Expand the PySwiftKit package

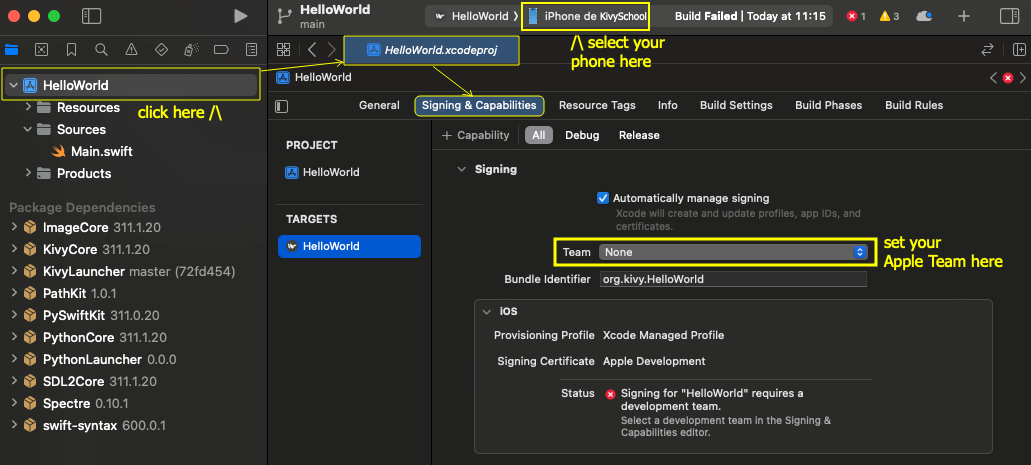pyautogui.click(x=14, y=316)
